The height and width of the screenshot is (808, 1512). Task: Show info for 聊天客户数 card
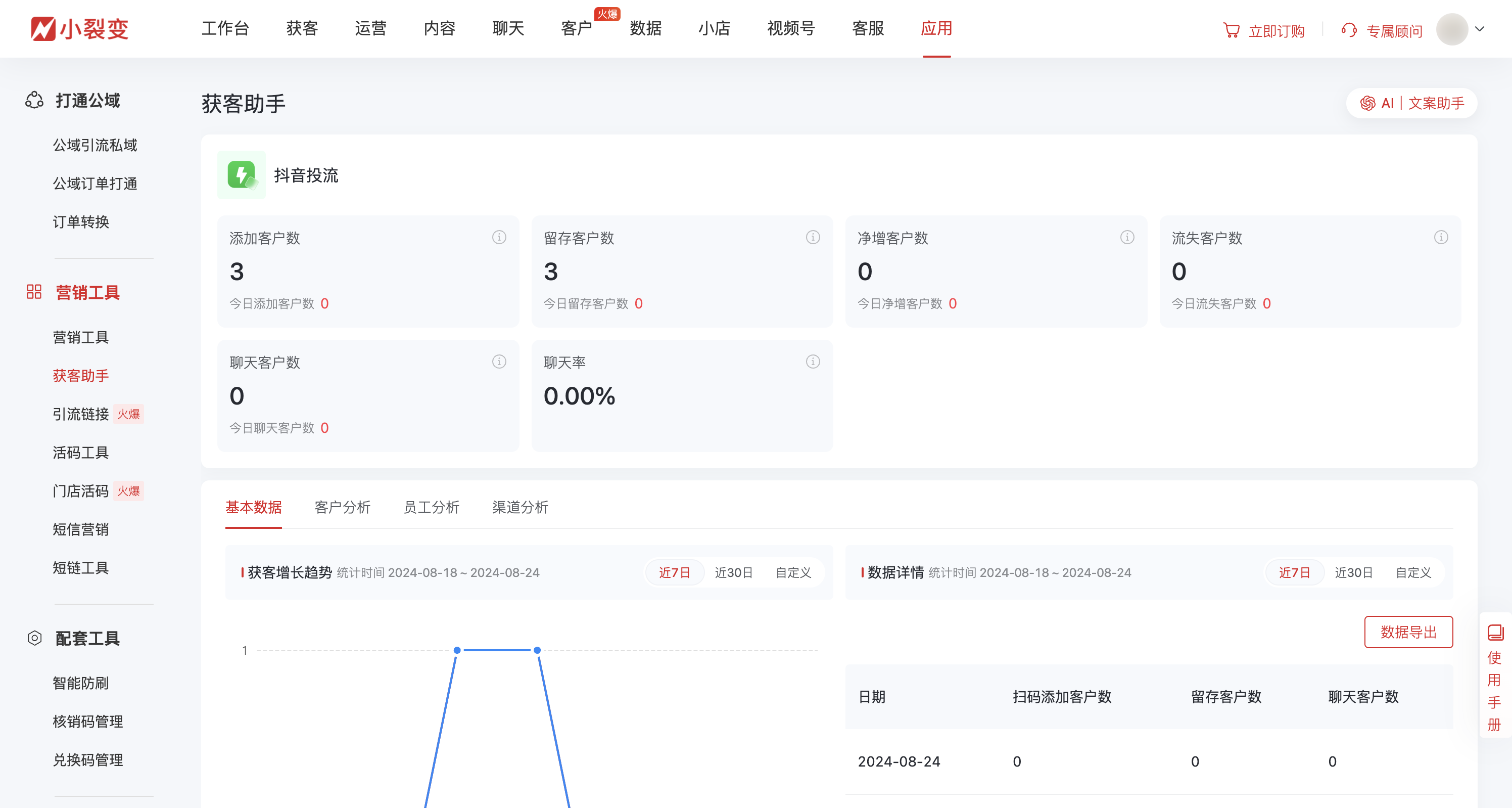point(499,362)
